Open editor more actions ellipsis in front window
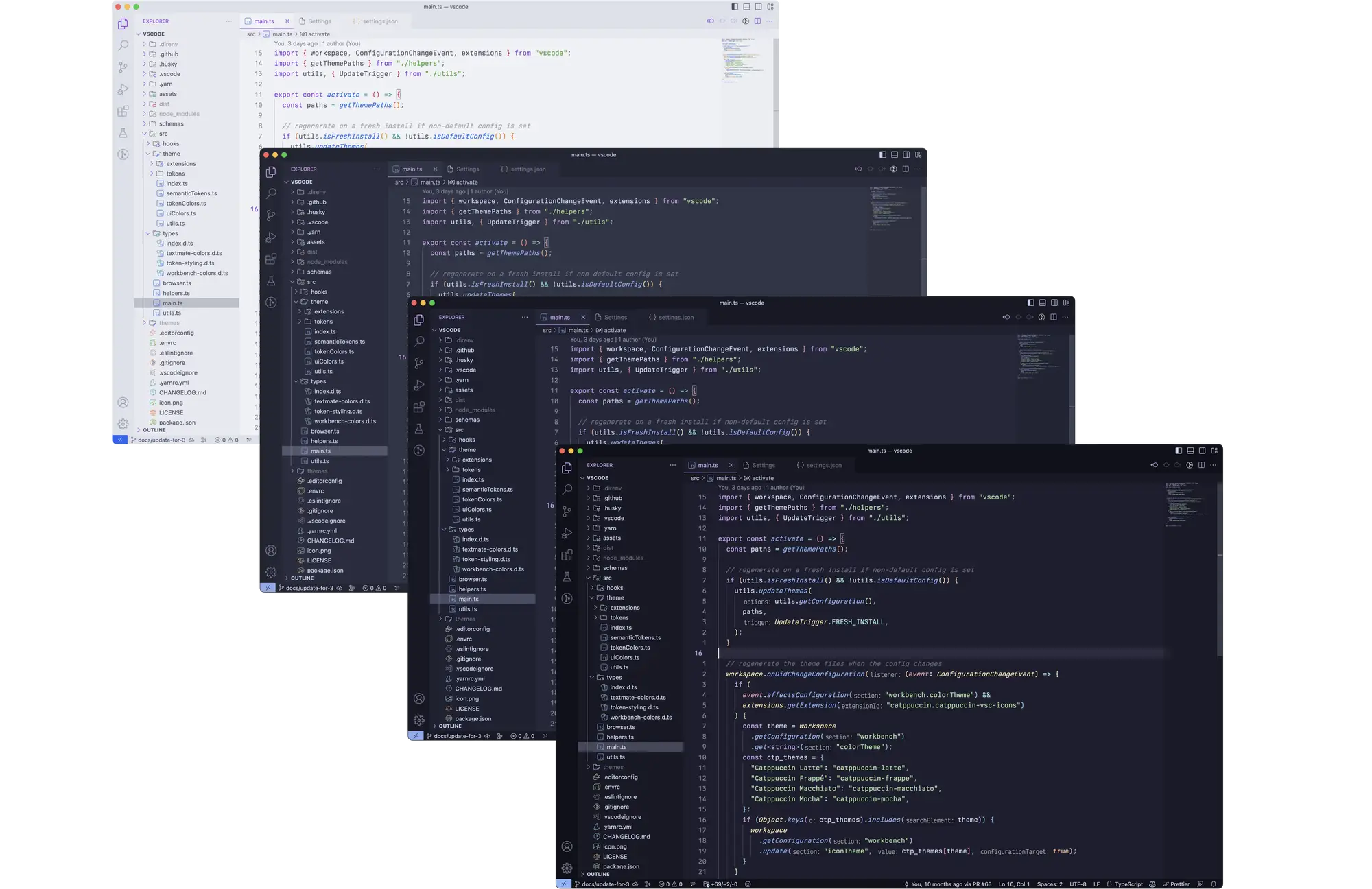This screenshot has height=889, width=1372. click(x=1213, y=465)
